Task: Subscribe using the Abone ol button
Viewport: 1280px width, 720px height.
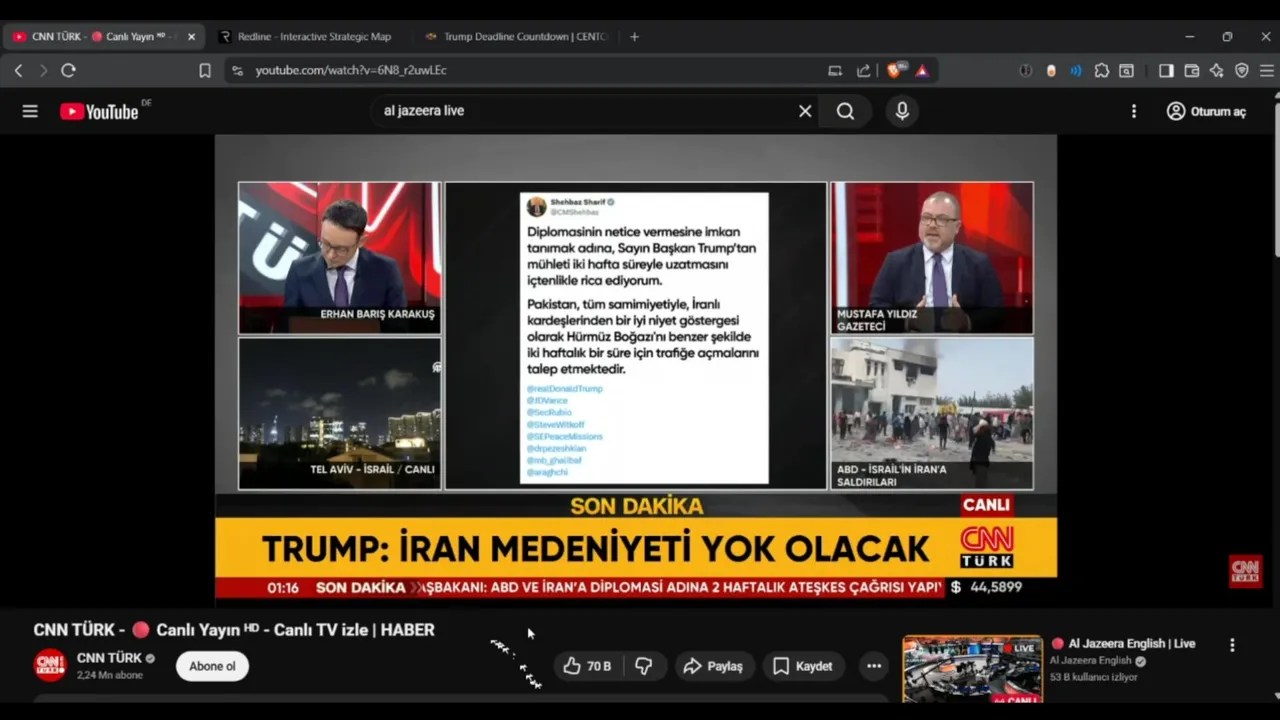Action: click(x=212, y=666)
